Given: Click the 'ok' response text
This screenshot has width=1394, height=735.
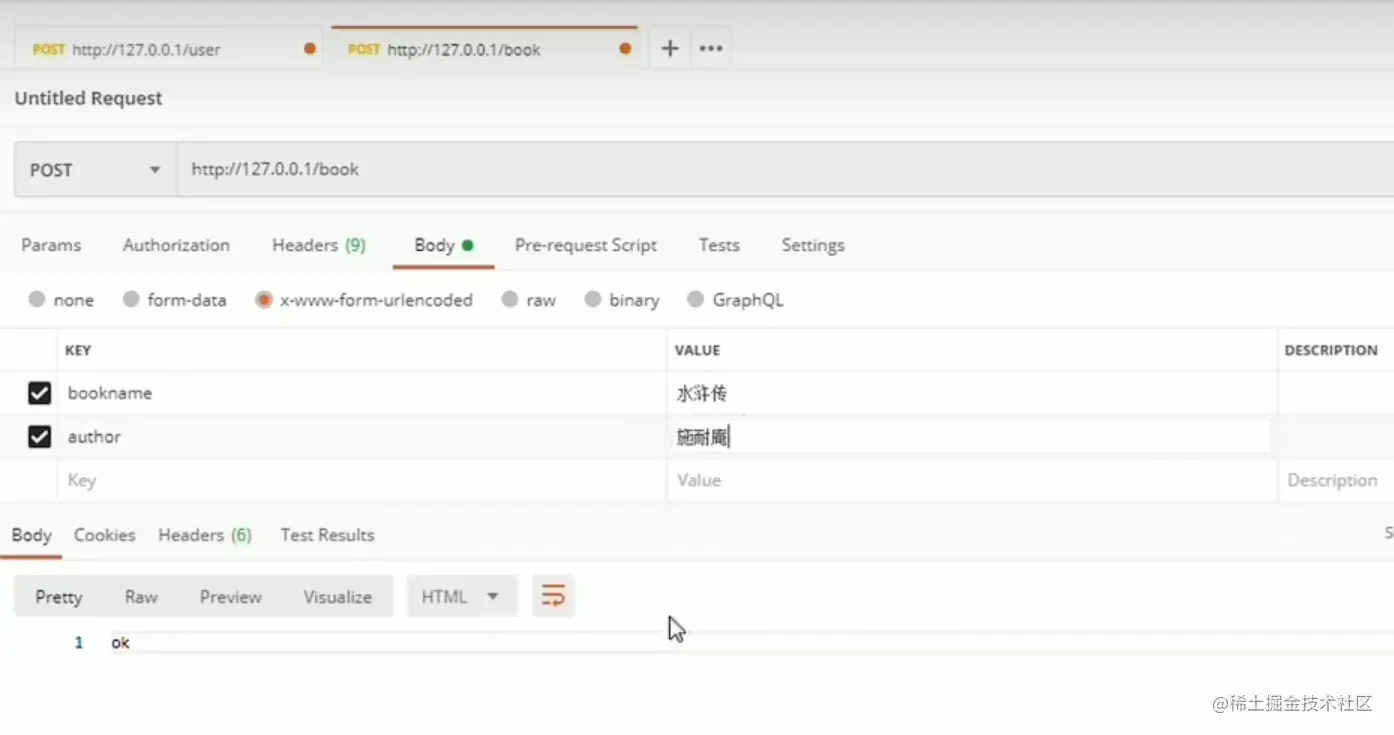Looking at the screenshot, I should coord(120,643).
